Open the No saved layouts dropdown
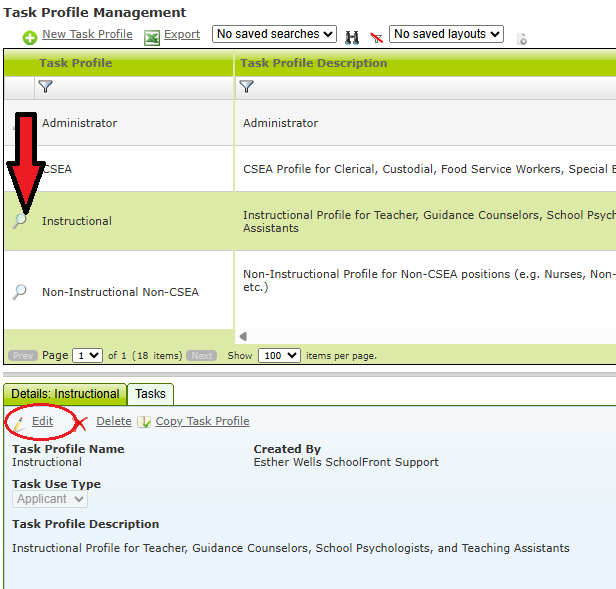 tap(446, 34)
